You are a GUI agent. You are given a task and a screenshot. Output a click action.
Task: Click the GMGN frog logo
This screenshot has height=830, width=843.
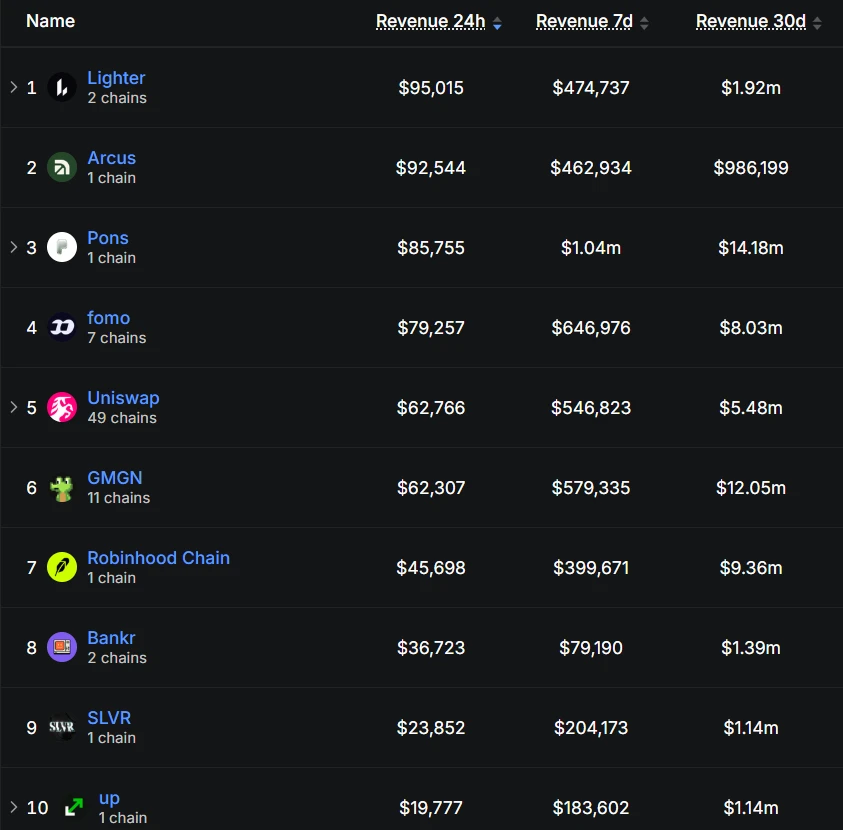(x=62, y=487)
